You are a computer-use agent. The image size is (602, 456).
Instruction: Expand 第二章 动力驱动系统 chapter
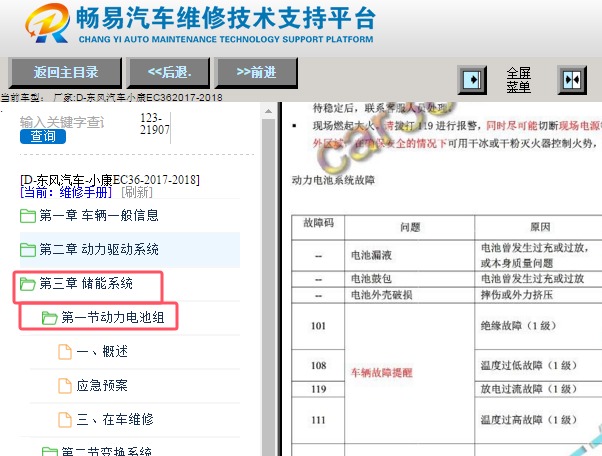pos(99,249)
